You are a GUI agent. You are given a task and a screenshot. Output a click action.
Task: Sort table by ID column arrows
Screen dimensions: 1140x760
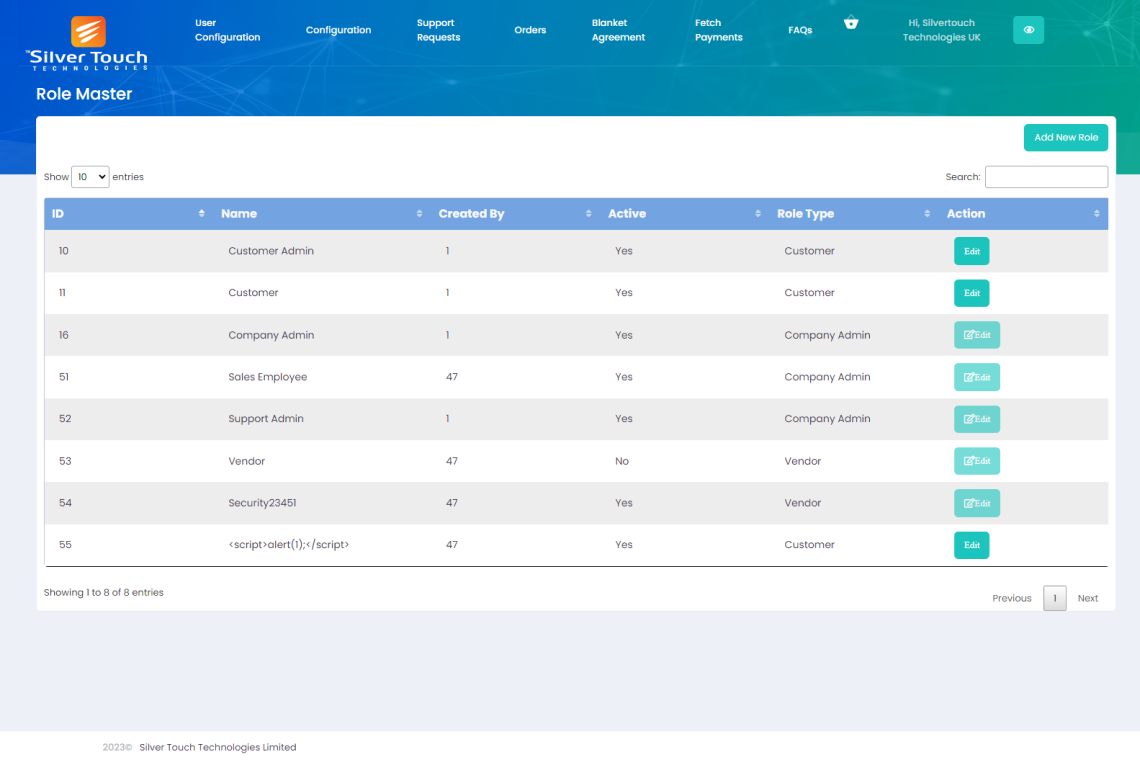tap(201, 214)
